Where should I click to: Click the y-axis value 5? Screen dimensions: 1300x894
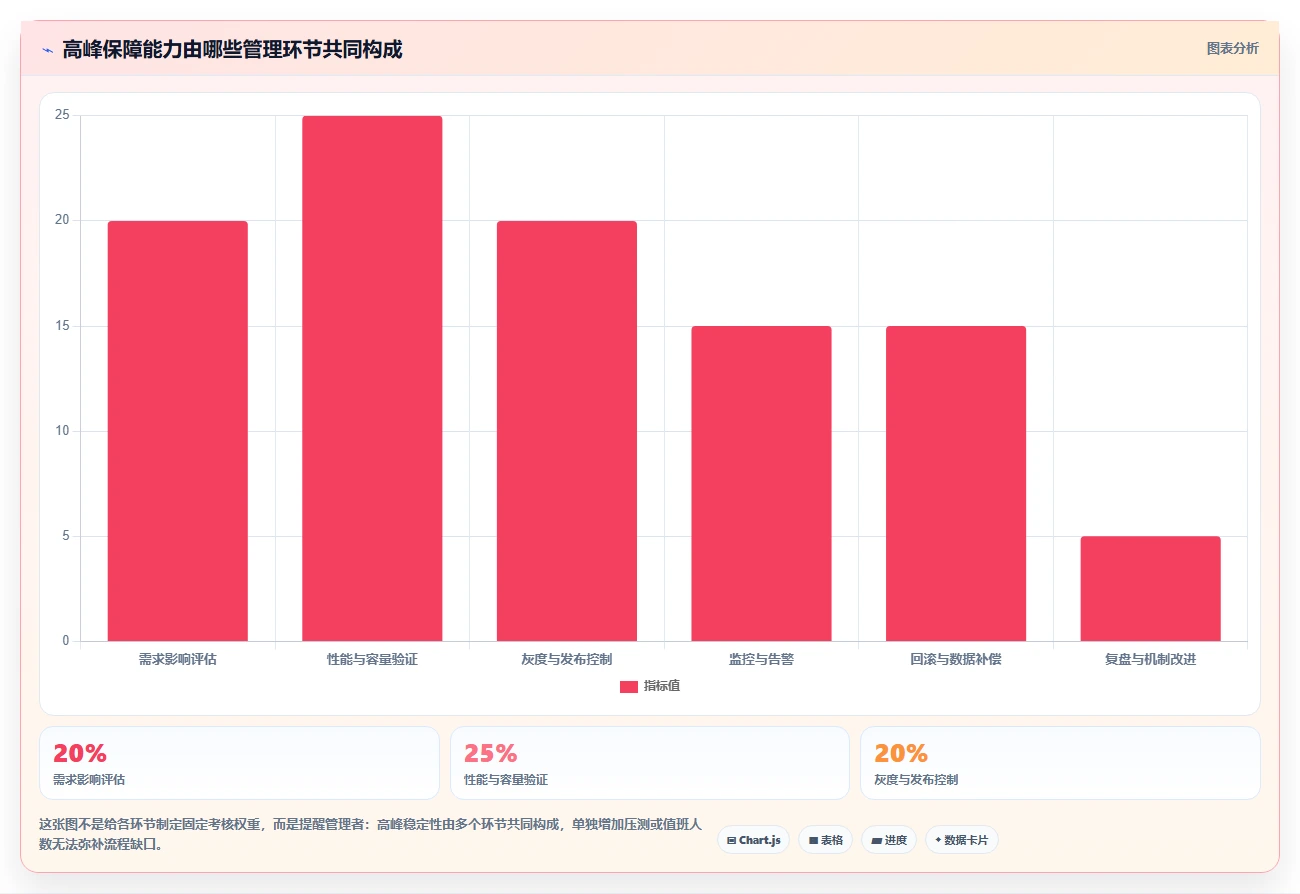click(65, 536)
